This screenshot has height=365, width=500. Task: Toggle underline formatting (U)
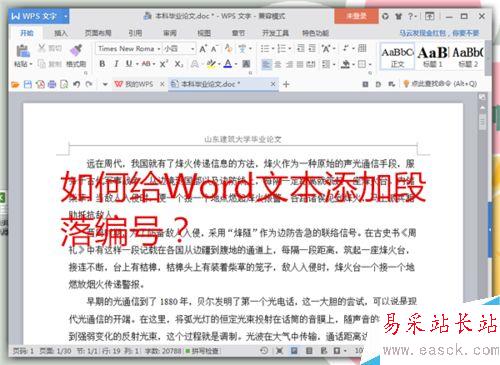click(129, 64)
